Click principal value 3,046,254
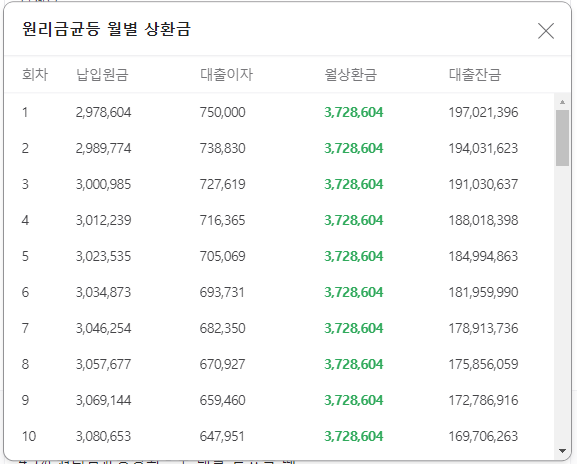This screenshot has width=577, height=464. pos(103,328)
